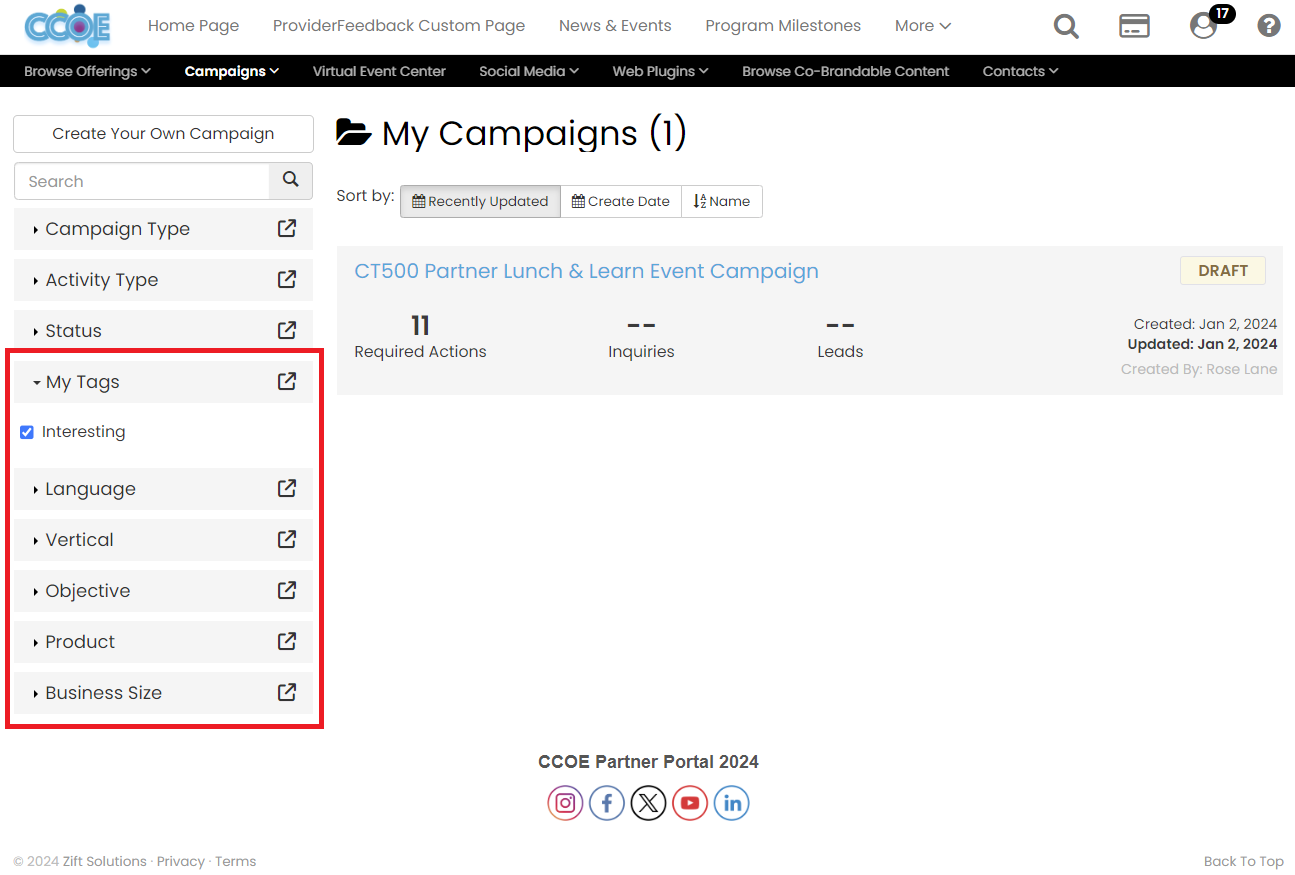Uncheck the Interesting tag filter
The width and height of the screenshot is (1295, 875).
pos(26,431)
